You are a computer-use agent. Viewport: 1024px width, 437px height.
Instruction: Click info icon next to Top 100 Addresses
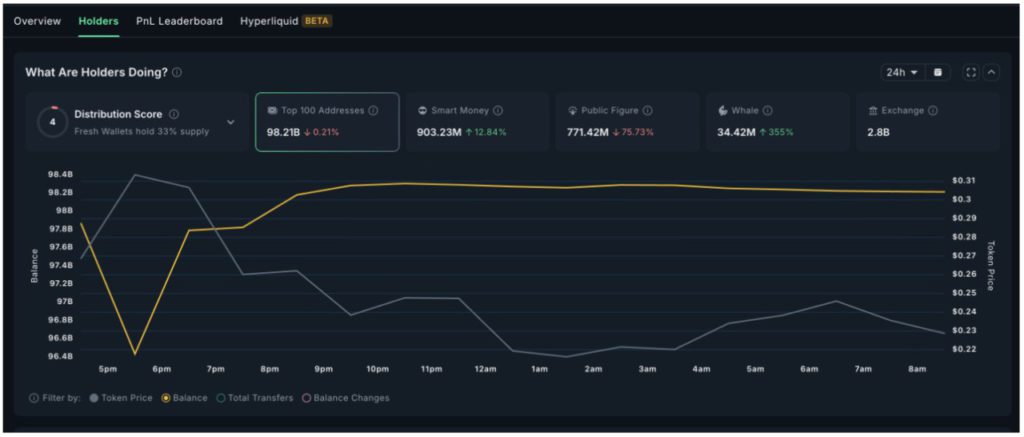click(x=374, y=111)
